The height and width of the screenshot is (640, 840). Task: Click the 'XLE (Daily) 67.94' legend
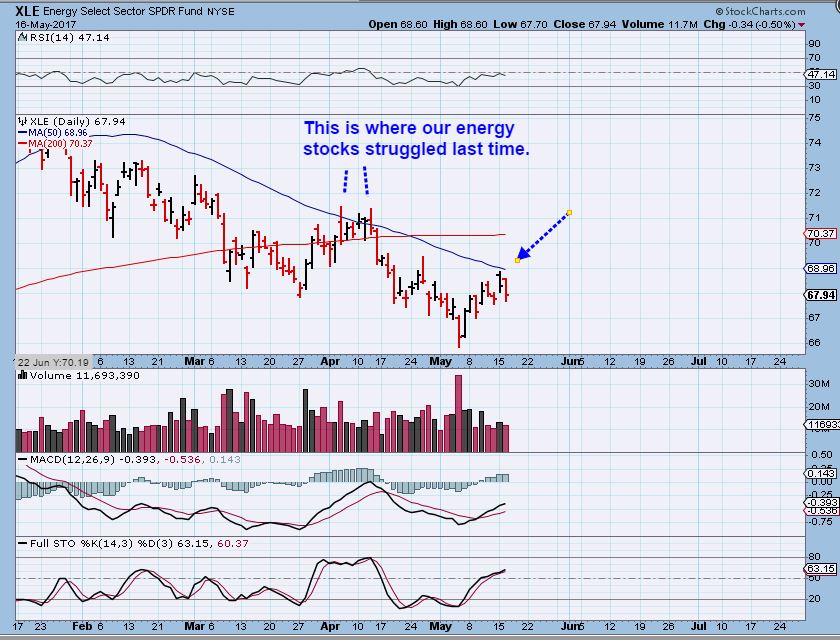[78, 122]
